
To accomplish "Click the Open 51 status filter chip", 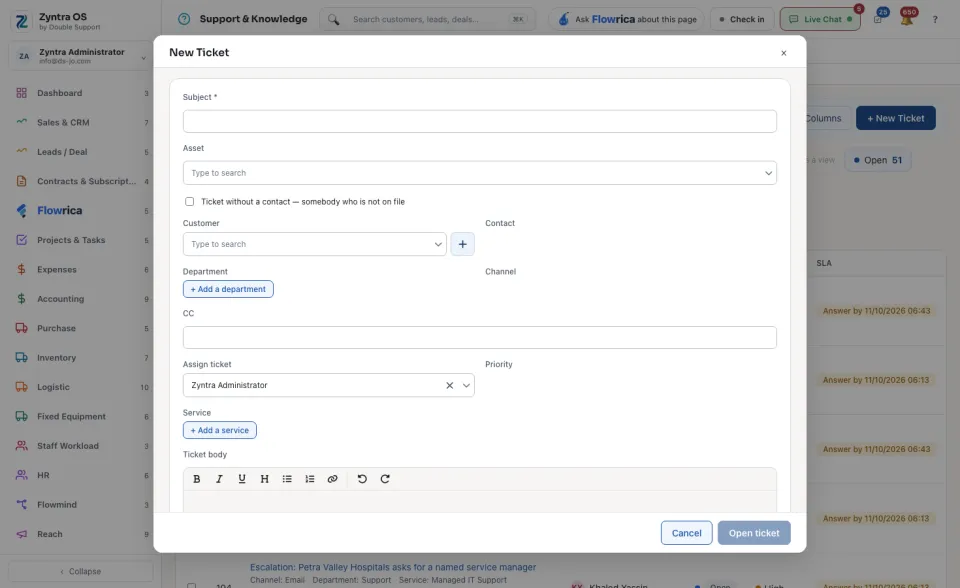I will (877, 160).
